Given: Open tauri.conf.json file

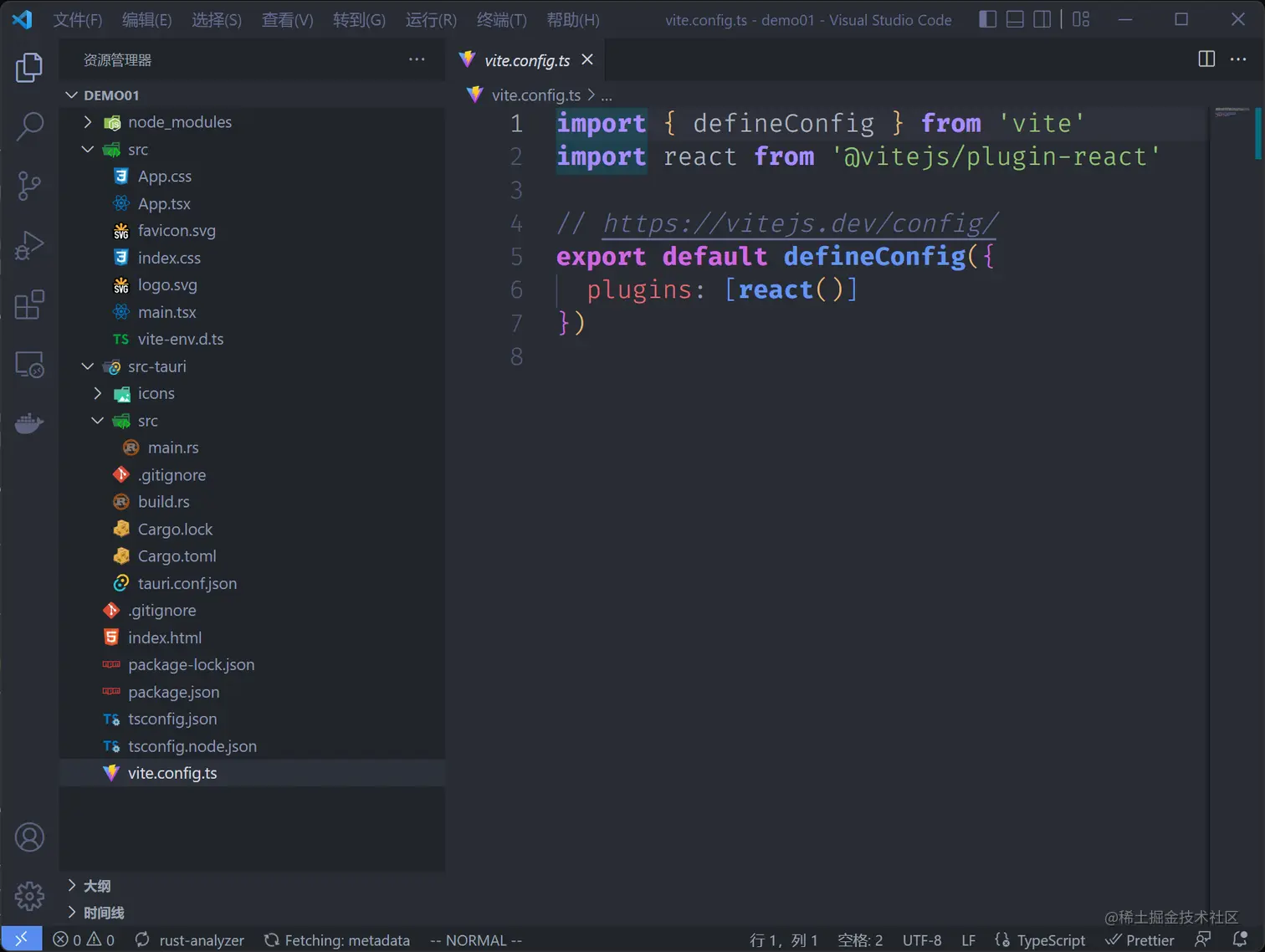Looking at the screenshot, I should [251, 583].
